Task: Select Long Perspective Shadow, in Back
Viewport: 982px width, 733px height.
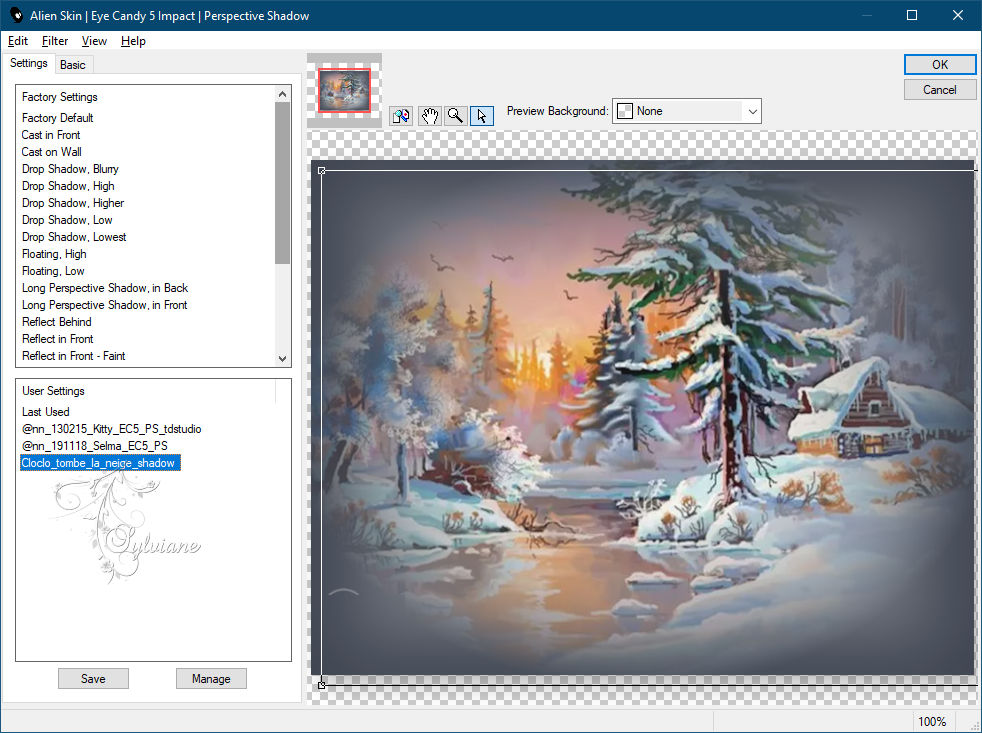Action: tap(105, 288)
